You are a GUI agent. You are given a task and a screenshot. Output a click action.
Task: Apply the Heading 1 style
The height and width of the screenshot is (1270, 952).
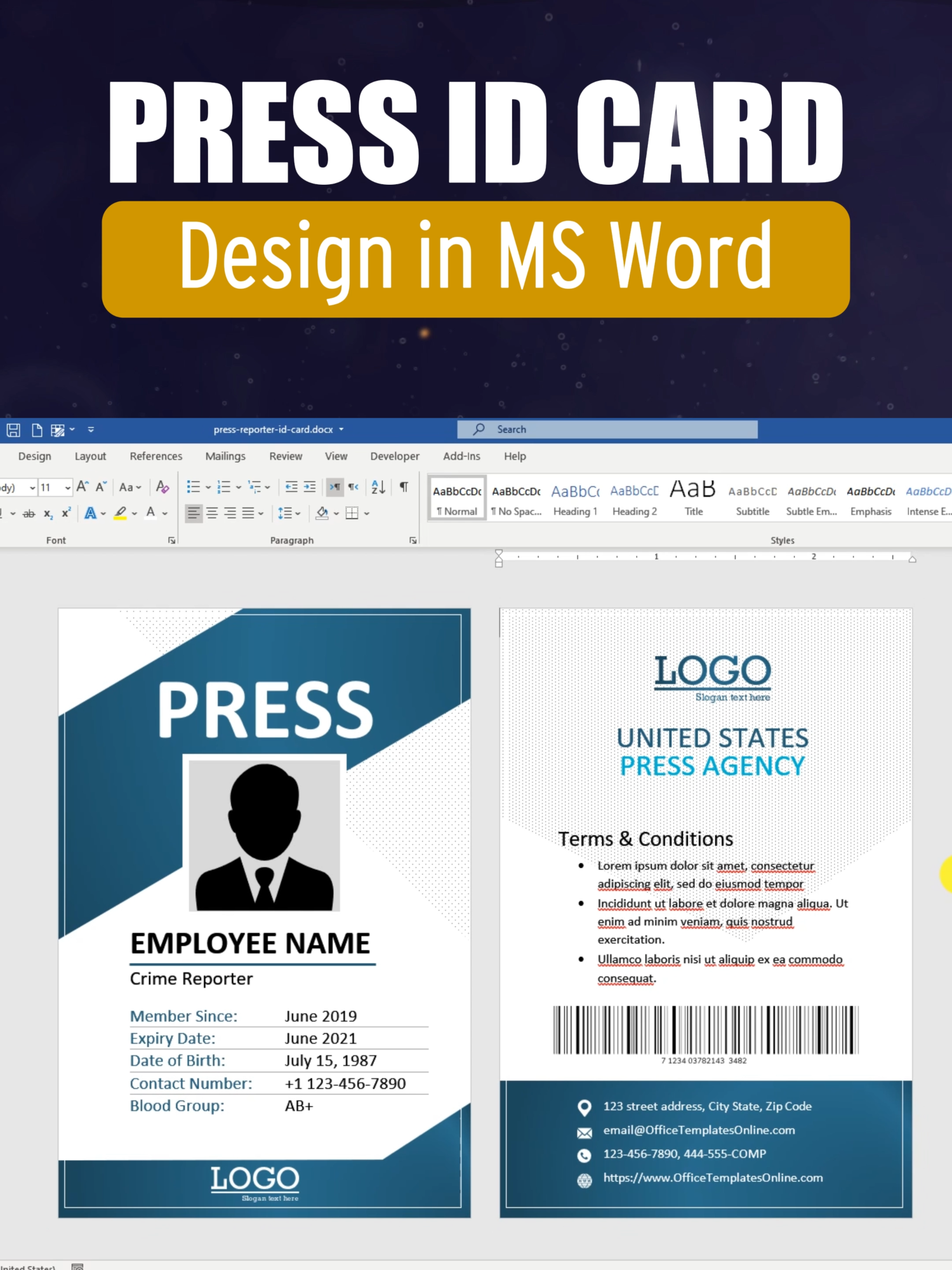pyautogui.click(x=575, y=497)
